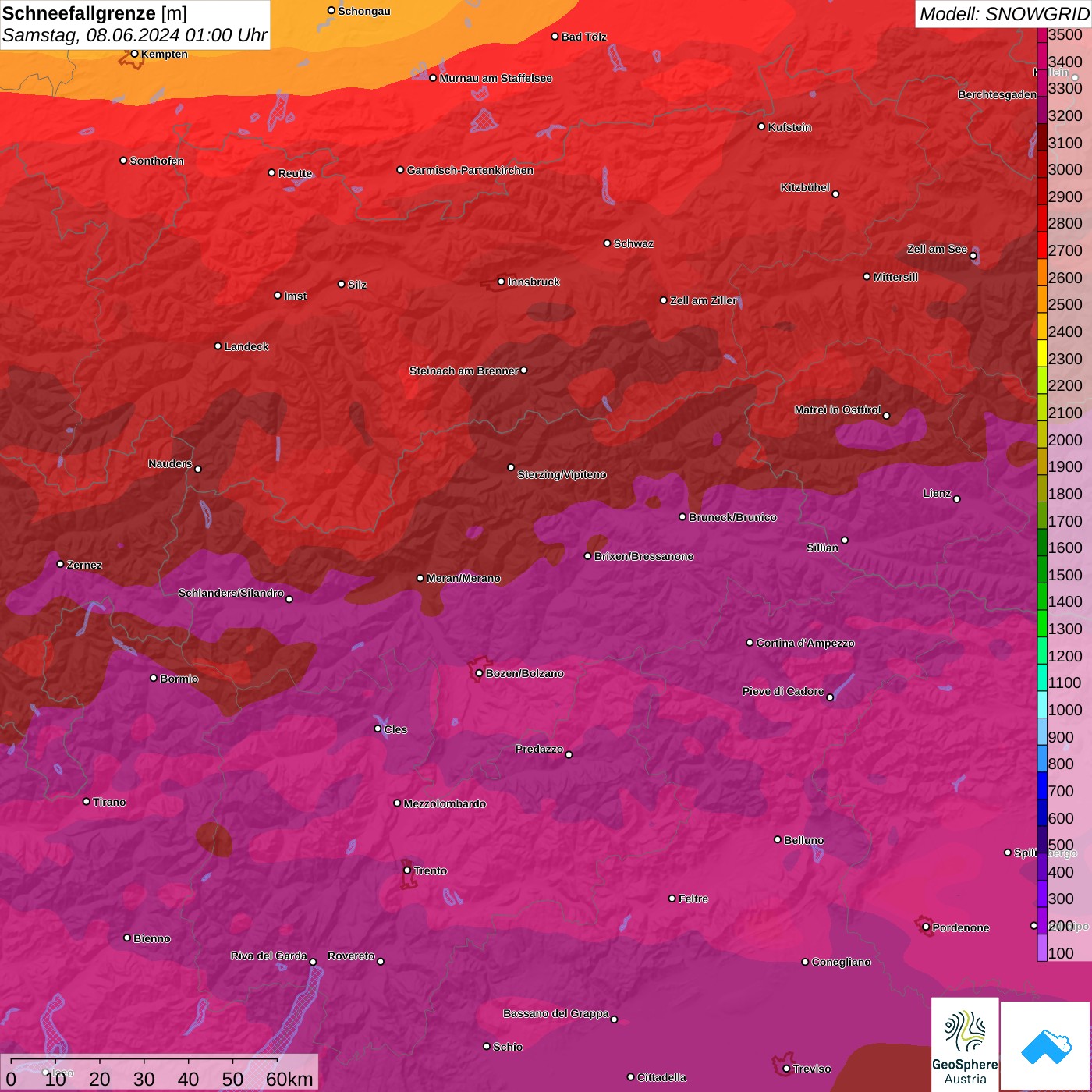This screenshot has height=1092, width=1092.
Task: Select the 2700 m red legend swatch
Action: [x=1042, y=245]
